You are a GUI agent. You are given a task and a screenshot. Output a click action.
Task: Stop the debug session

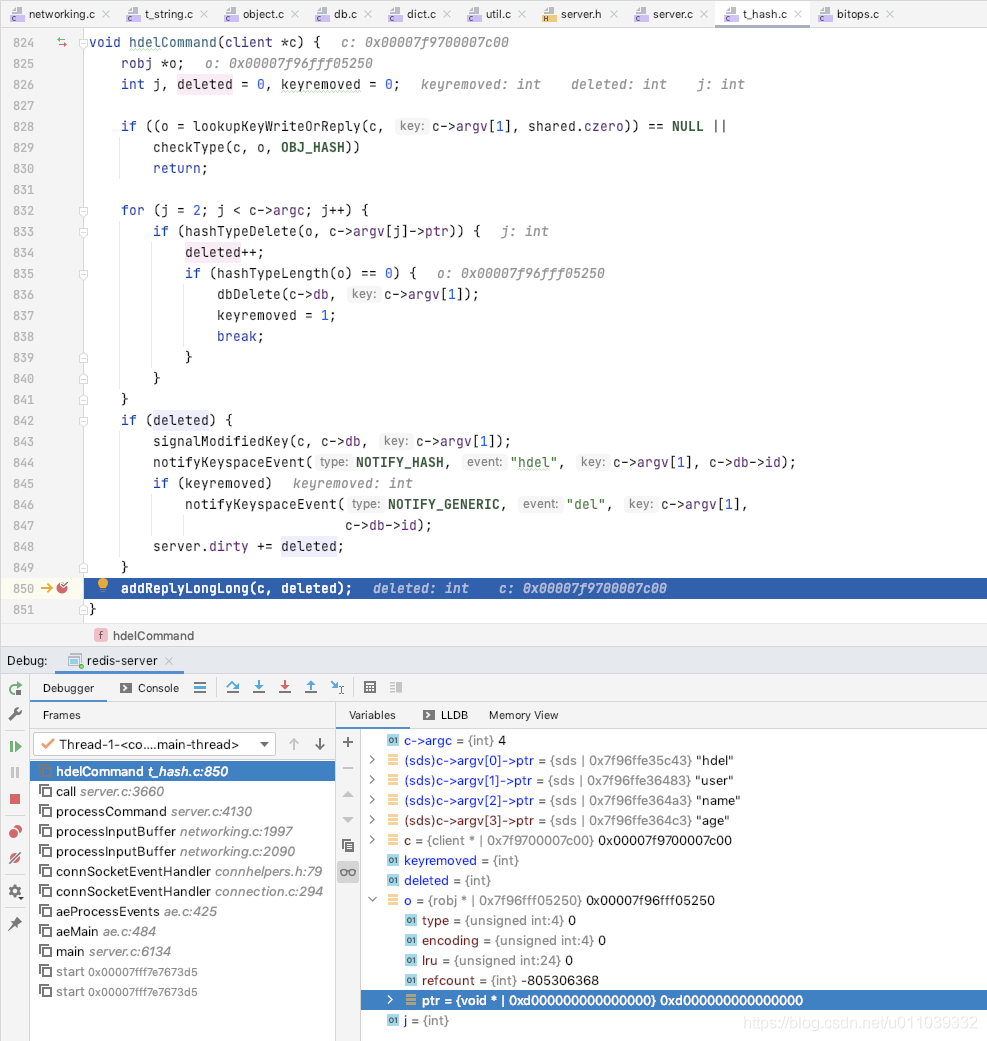15,799
